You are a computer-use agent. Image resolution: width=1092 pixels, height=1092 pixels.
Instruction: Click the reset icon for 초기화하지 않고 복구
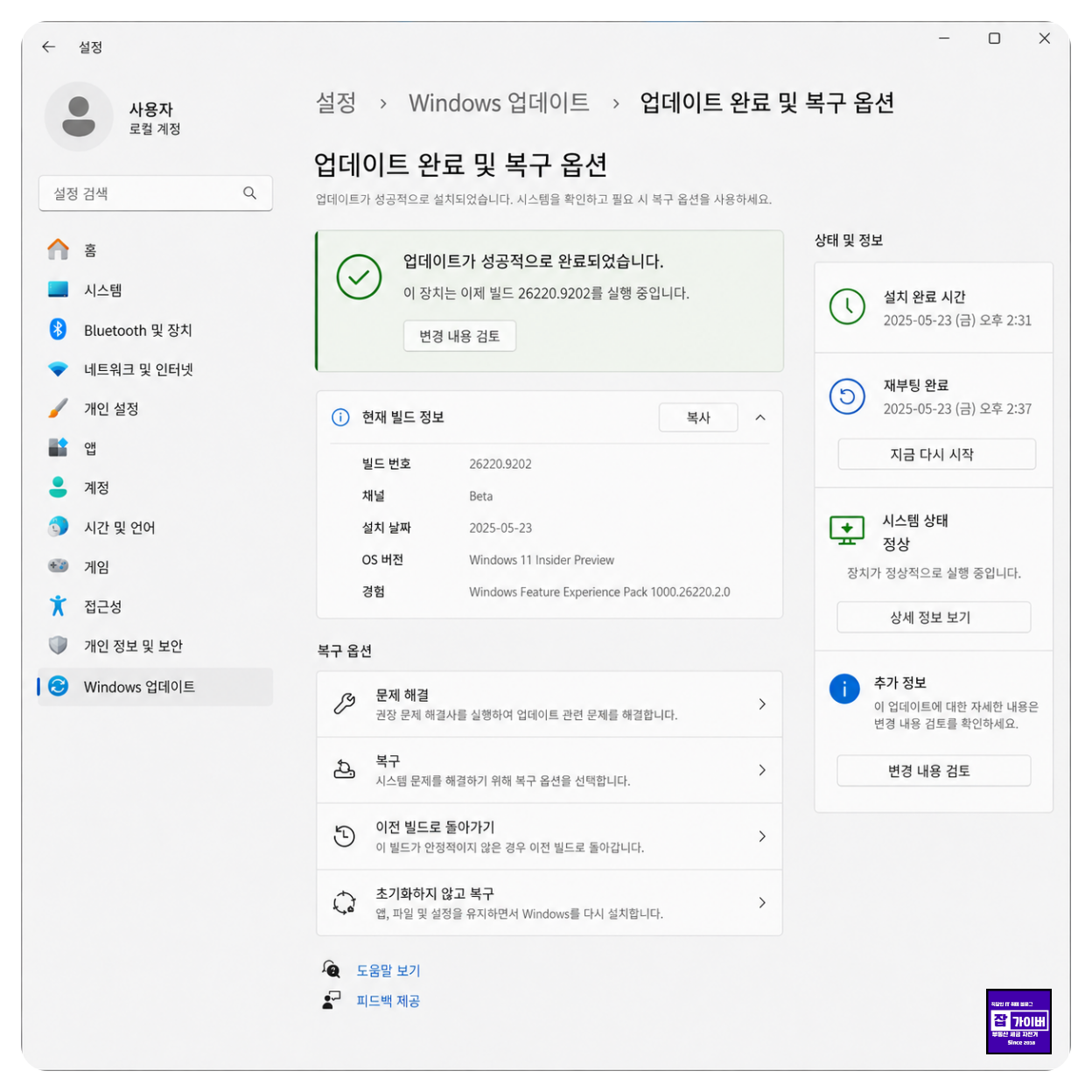345,902
